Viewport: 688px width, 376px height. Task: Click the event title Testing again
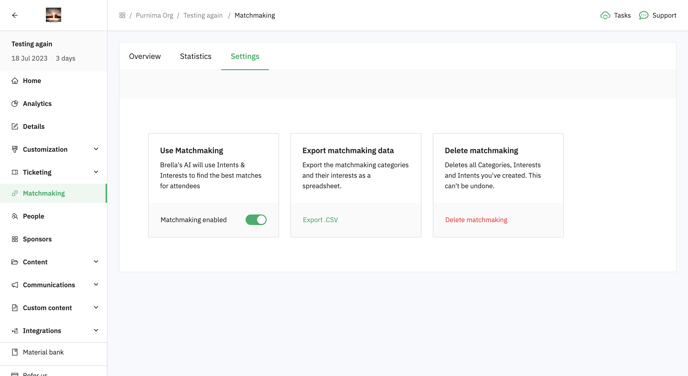coord(32,44)
